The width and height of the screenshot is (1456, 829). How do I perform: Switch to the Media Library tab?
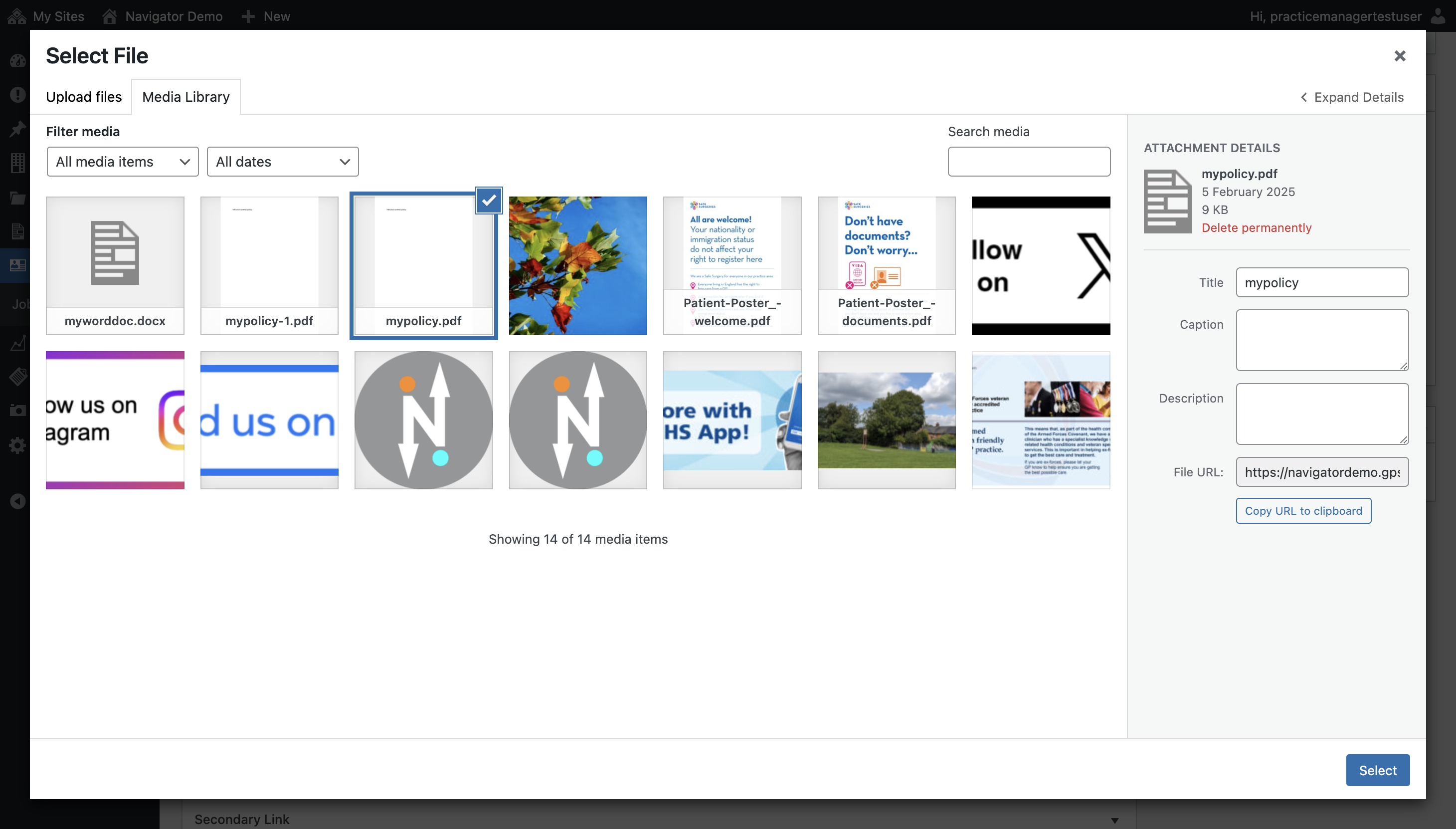(185, 97)
